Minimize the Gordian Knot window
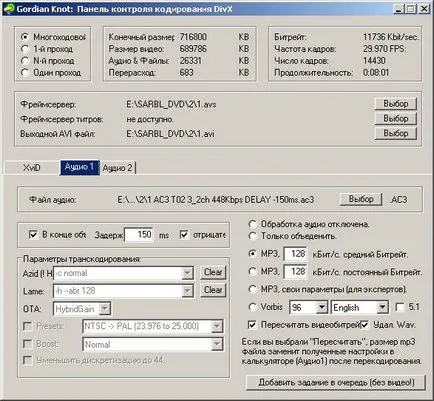The height and width of the screenshot is (401, 434). [x=398, y=9]
